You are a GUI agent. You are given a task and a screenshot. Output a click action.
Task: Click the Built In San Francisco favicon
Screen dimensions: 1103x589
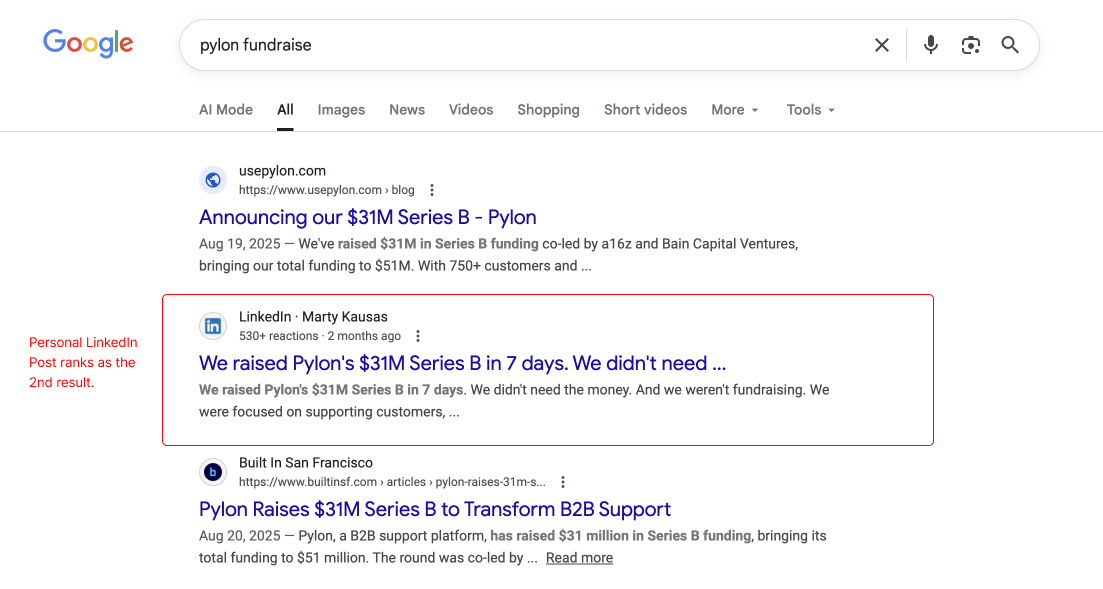pos(212,472)
